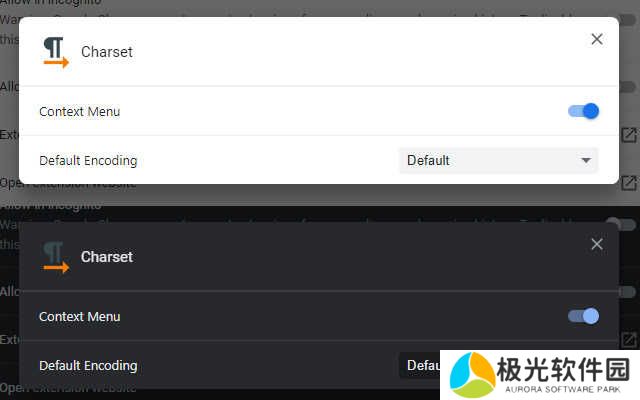Viewport: 640px width, 400px height.
Task: Click the Charset pilcrow icon in dark dialog
Action: click(x=56, y=257)
